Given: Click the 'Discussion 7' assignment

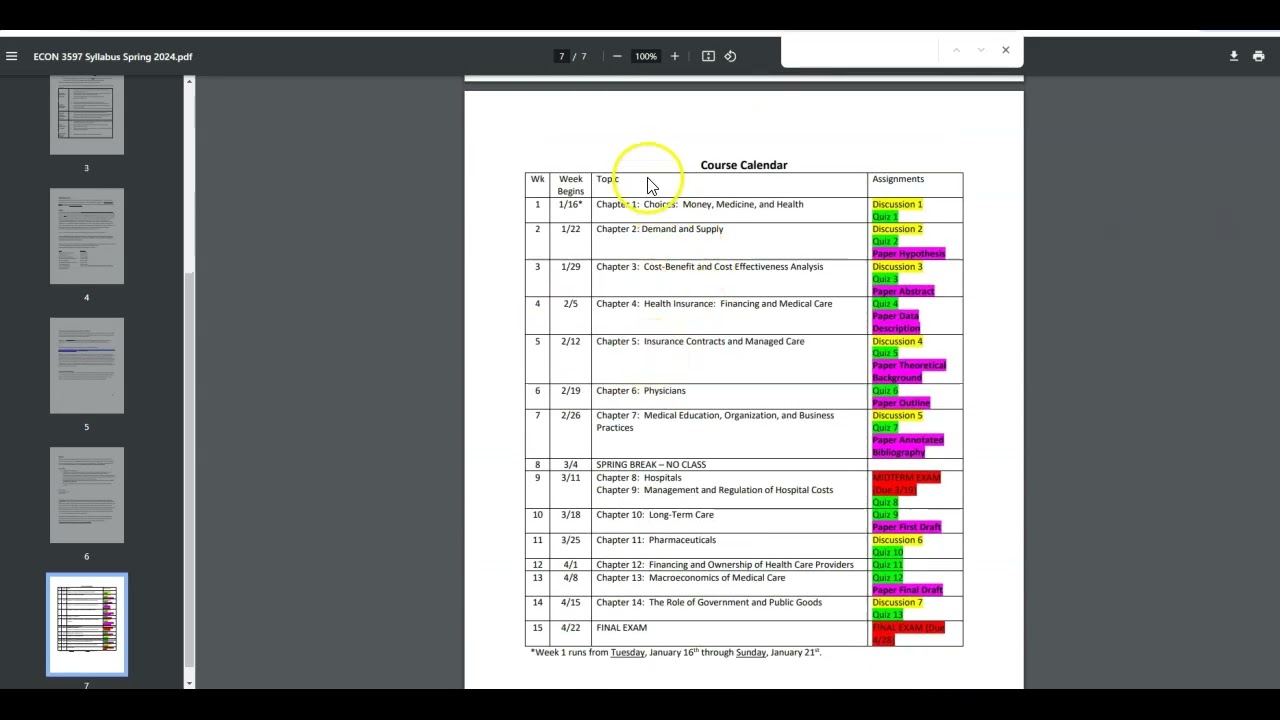Looking at the screenshot, I should point(897,603).
